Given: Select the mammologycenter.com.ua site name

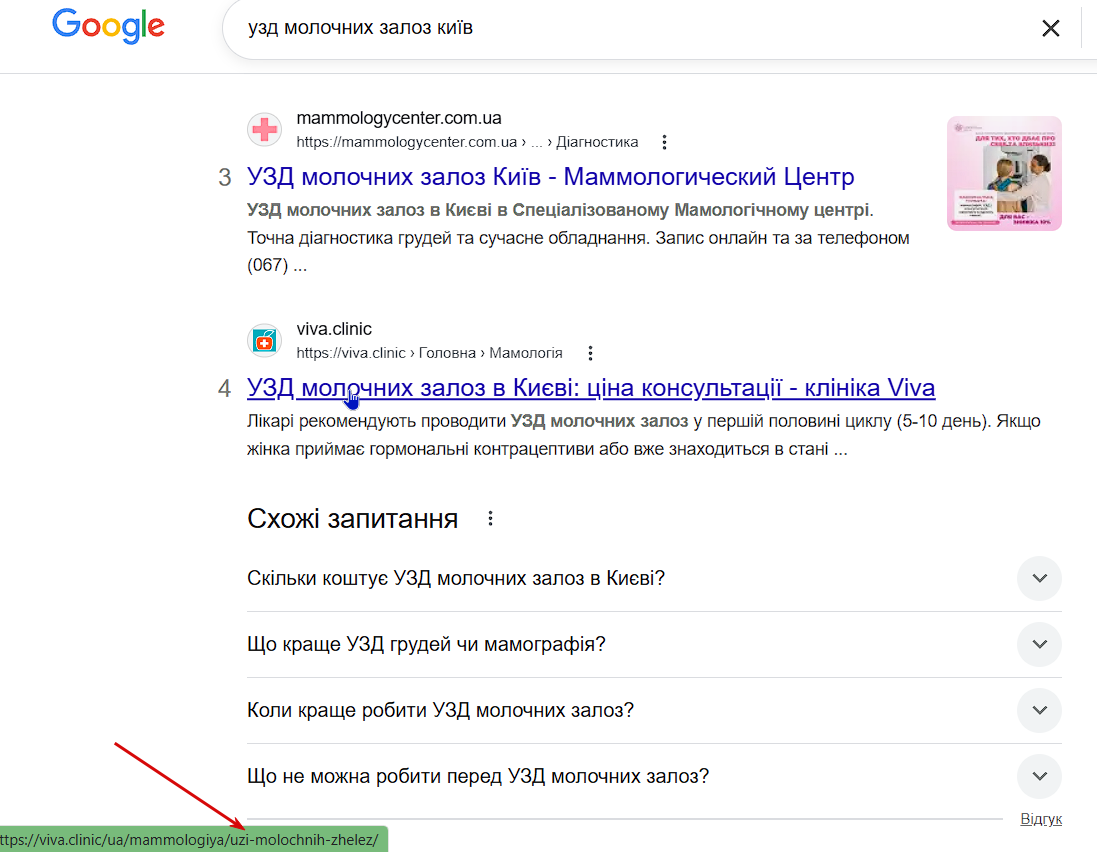Looking at the screenshot, I should [399, 118].
